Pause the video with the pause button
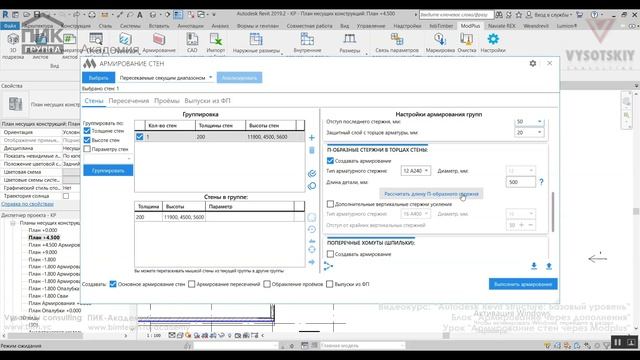The width and height of the screenshot is (640, 360). coord(617,342)
